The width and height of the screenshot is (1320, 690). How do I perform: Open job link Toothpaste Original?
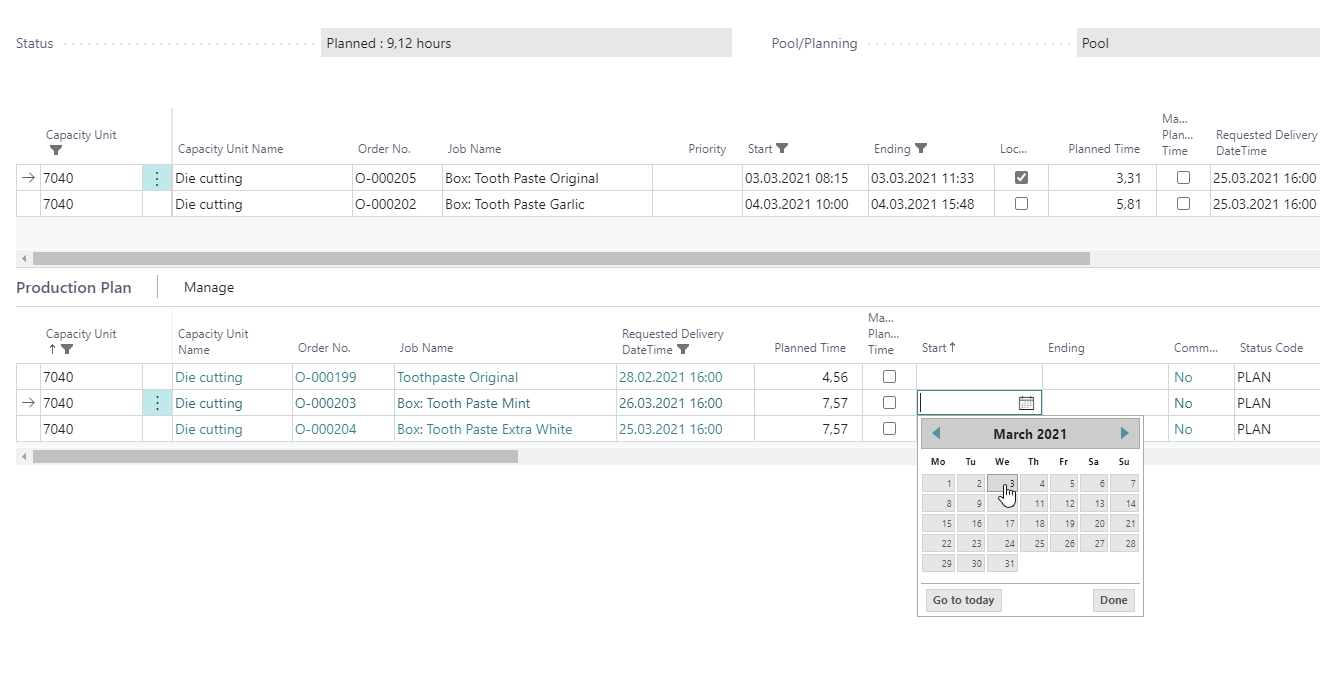(x=457, y=377)
